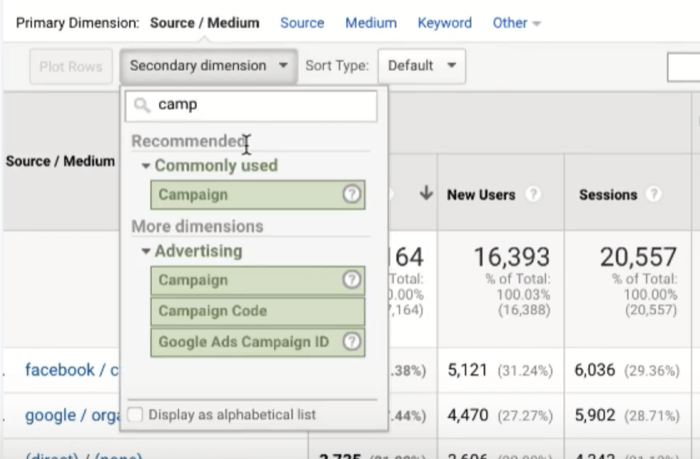Enable Display as alphabetical list checkbox
Image resolution: width=700 pixels, height=459 pixels.
click(x=135, y=414)
